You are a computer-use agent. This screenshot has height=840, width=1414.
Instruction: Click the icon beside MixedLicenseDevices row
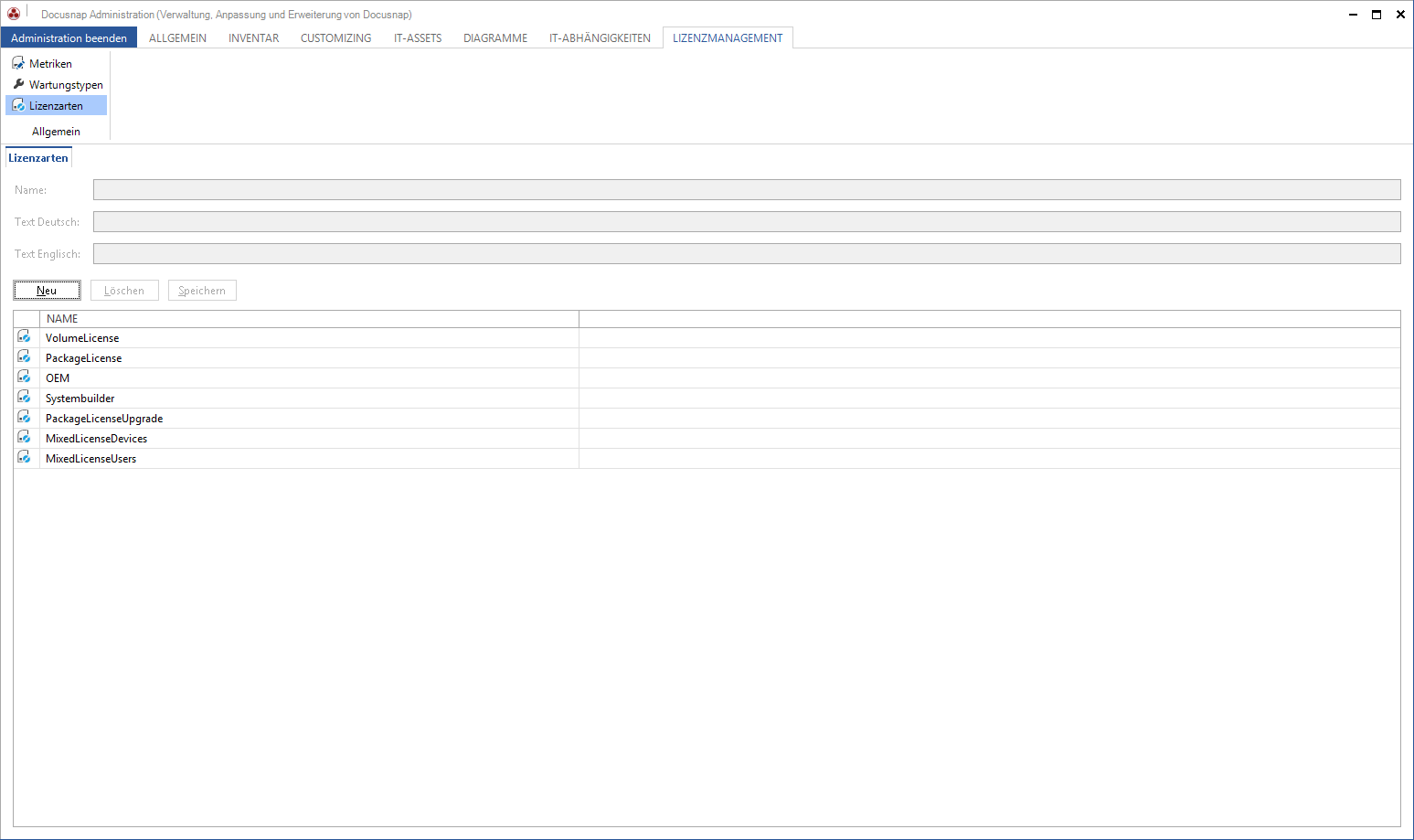(25, 438)
